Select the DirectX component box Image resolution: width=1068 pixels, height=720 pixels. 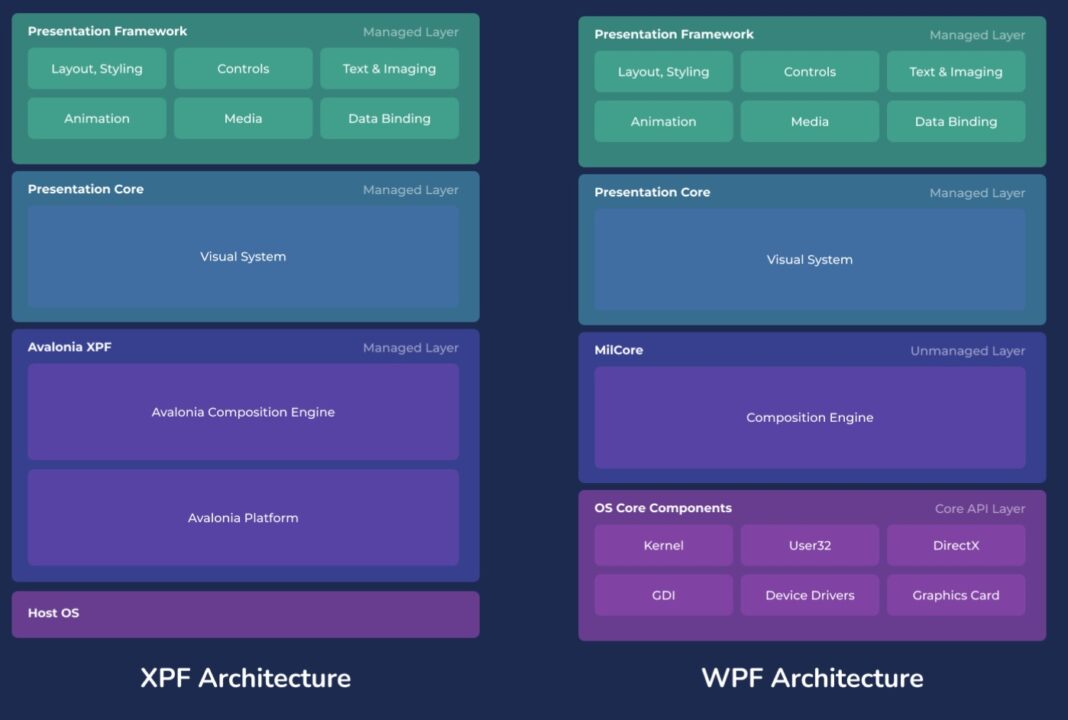pos(956,546)
